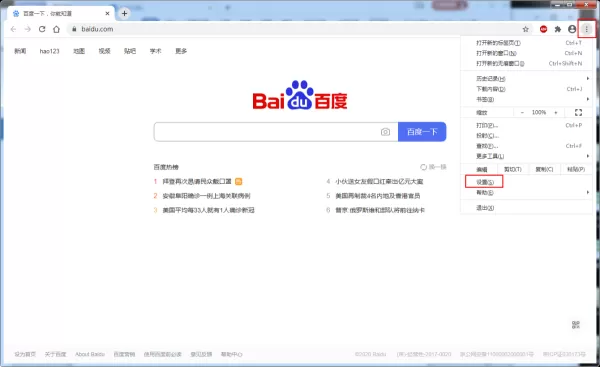This screenshot has width=600, height=367.
Task: Go forward to next page
Action: pos(28,29)
